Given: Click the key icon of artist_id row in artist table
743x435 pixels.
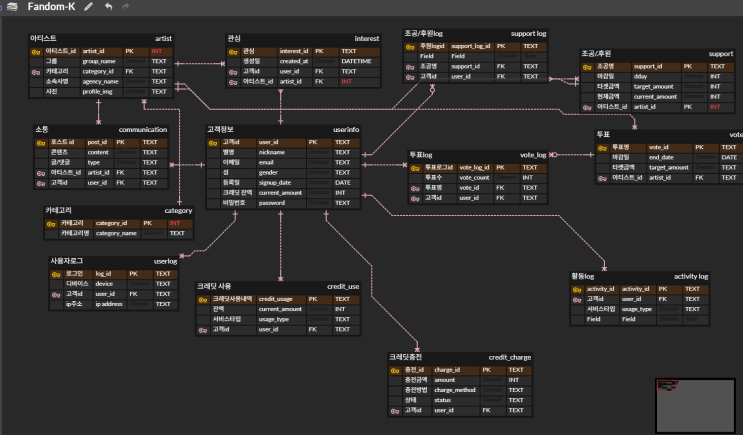Looking at the screenshot, I should coord(36,52).
